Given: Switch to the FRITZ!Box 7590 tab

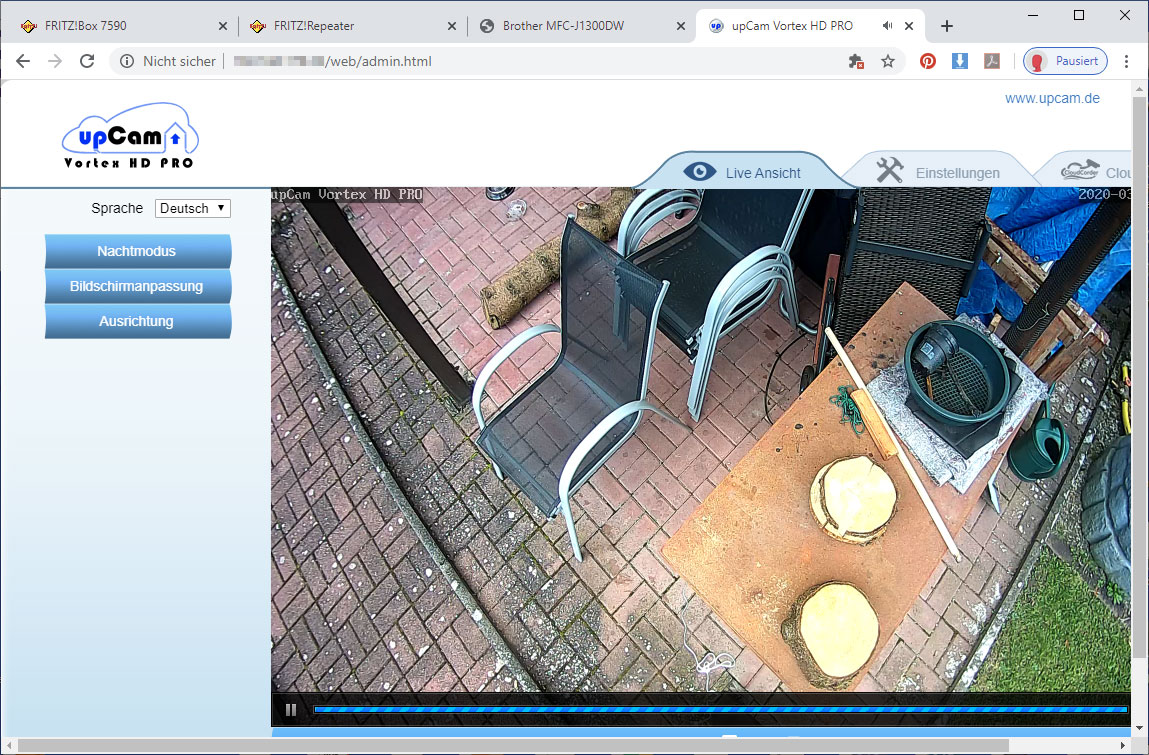Looking at the screenshot, I should (x=121, y=26).
